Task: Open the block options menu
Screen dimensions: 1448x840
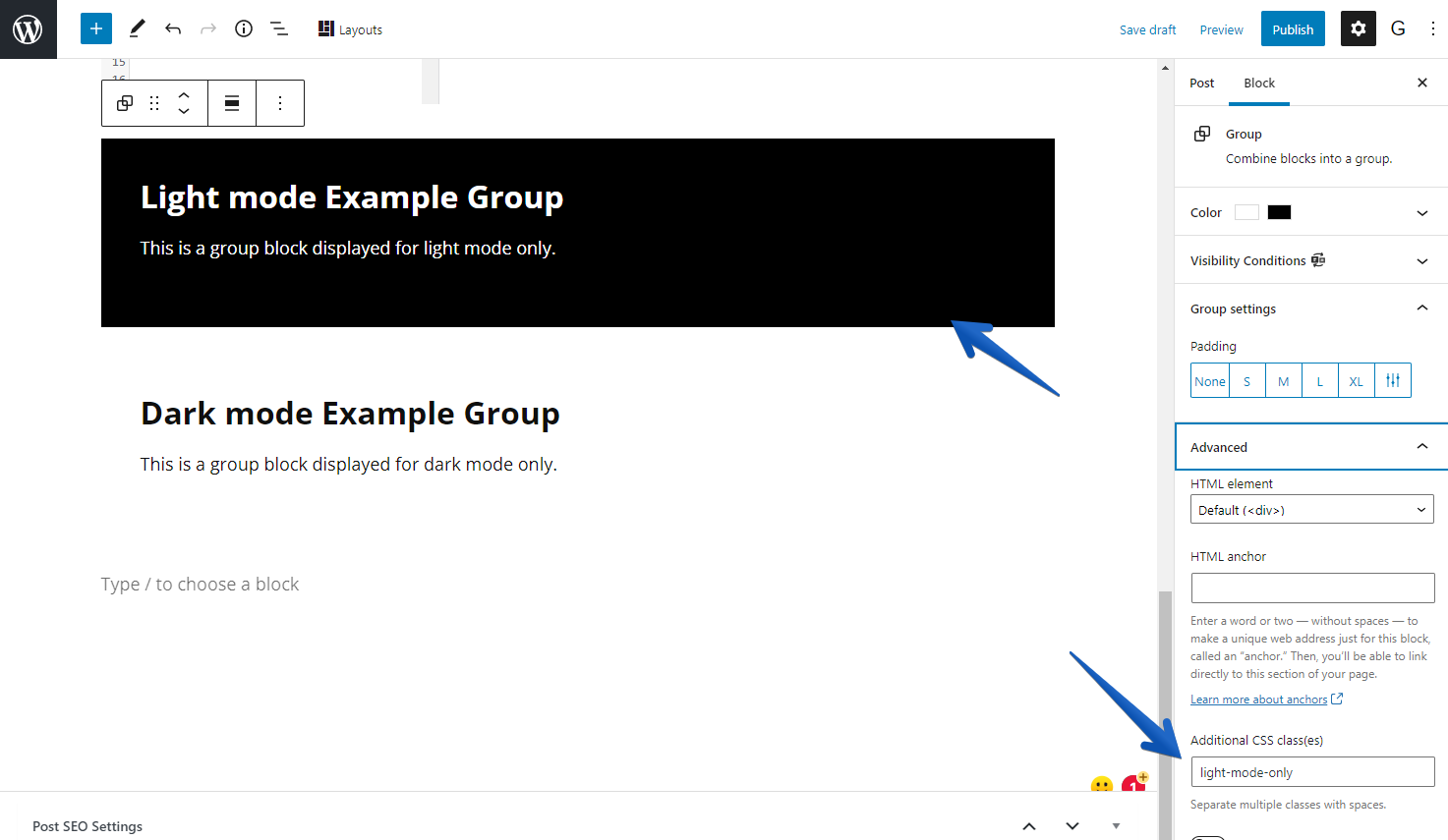Action: 280,102
